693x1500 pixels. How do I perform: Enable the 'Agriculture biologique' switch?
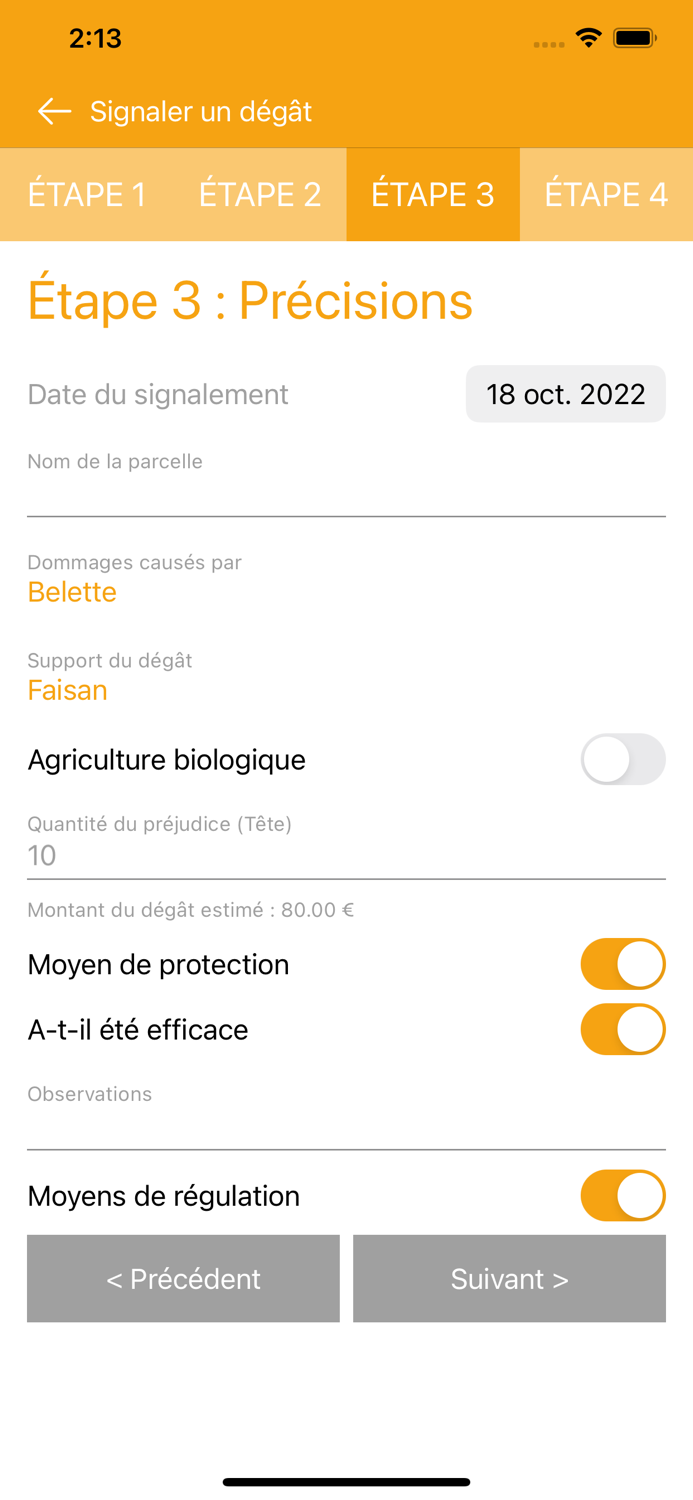pyautogui.click(x=623, y=759)
